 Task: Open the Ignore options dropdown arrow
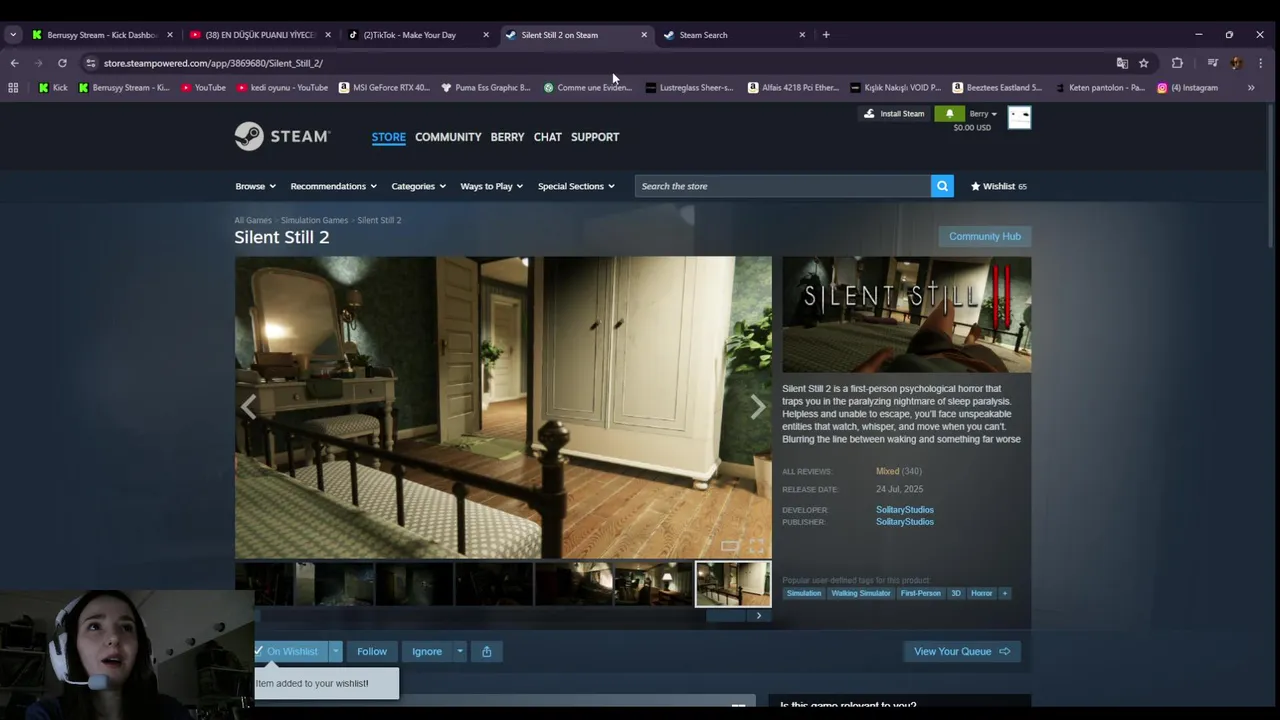point(460,651)
